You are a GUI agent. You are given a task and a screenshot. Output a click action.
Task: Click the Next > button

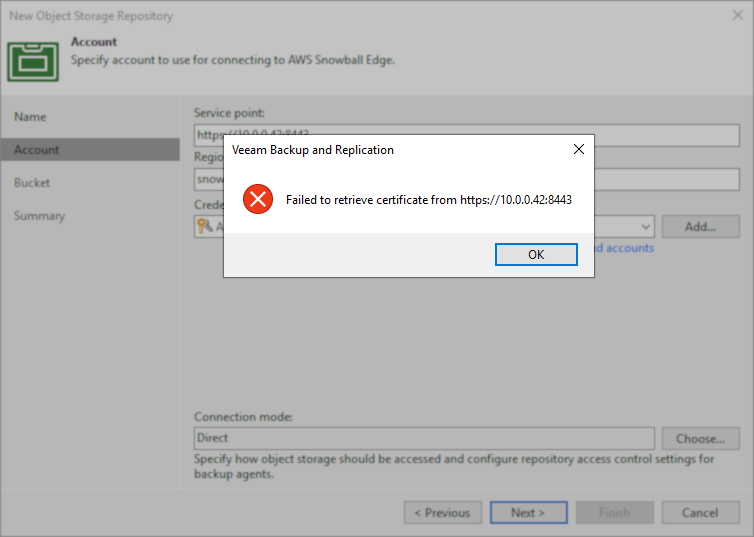[x=528, y=512]
